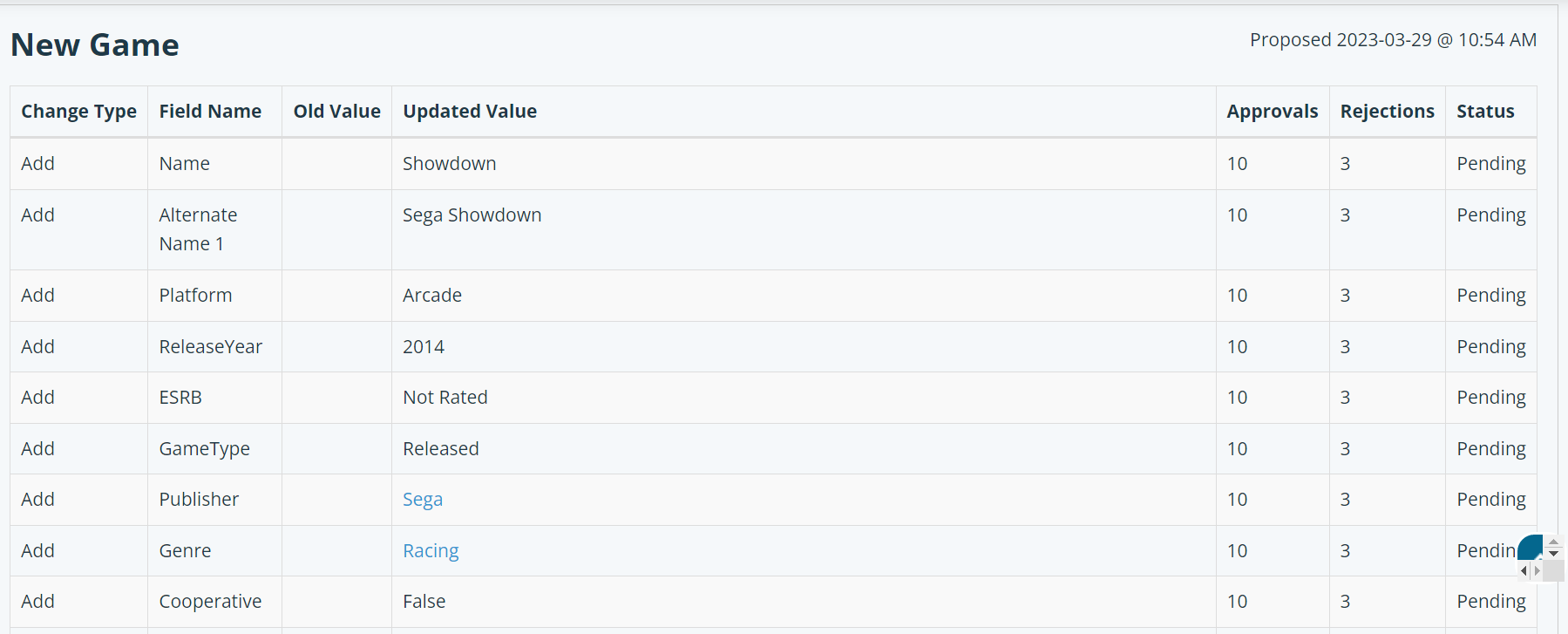Click the small scroll left arrow
Screen dimensions: 1568x634
(x=1524, y=570)
